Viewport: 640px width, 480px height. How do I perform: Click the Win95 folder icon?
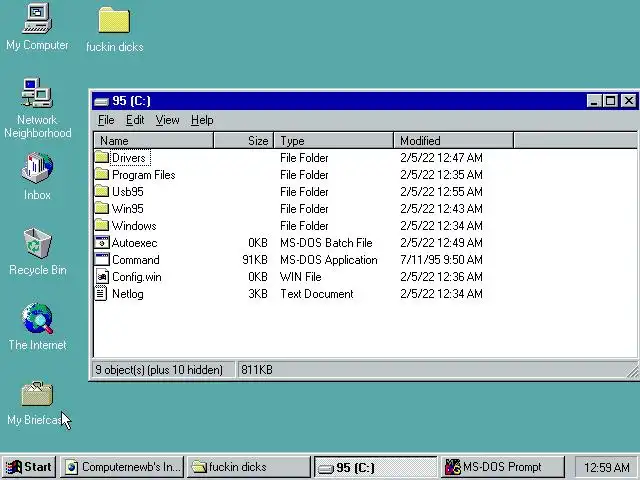coord(102,209)
